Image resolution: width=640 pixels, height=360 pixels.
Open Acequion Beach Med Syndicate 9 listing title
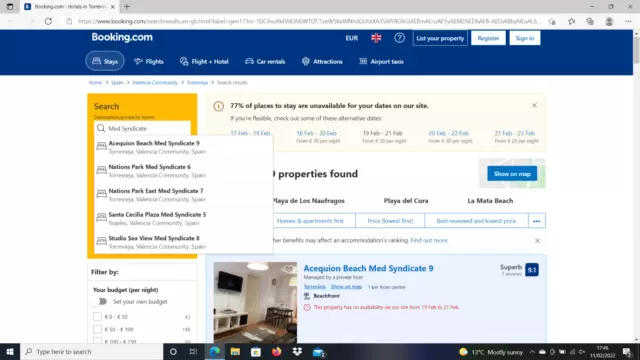[x=368, y=268]
